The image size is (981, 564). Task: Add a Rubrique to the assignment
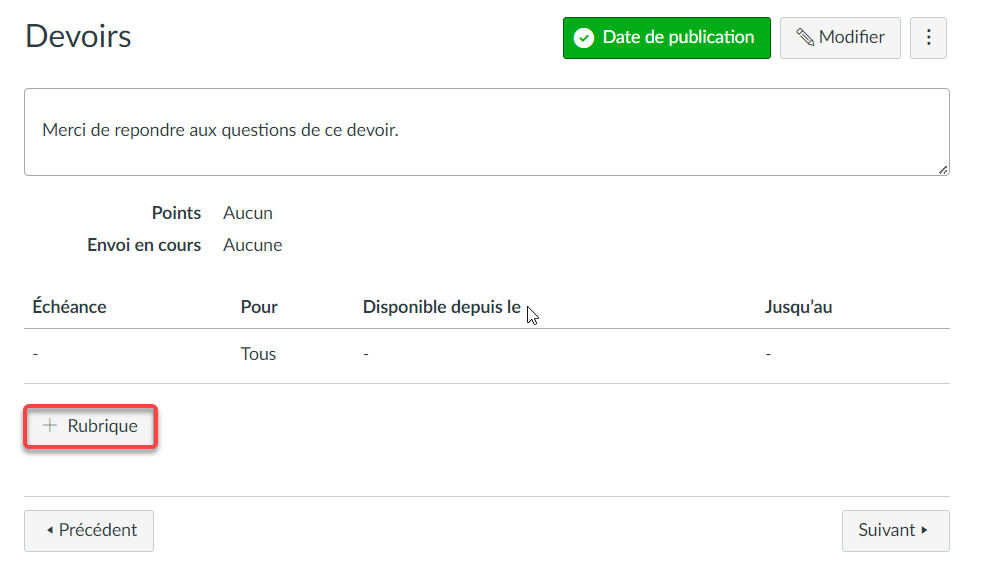tap(91, 426)
